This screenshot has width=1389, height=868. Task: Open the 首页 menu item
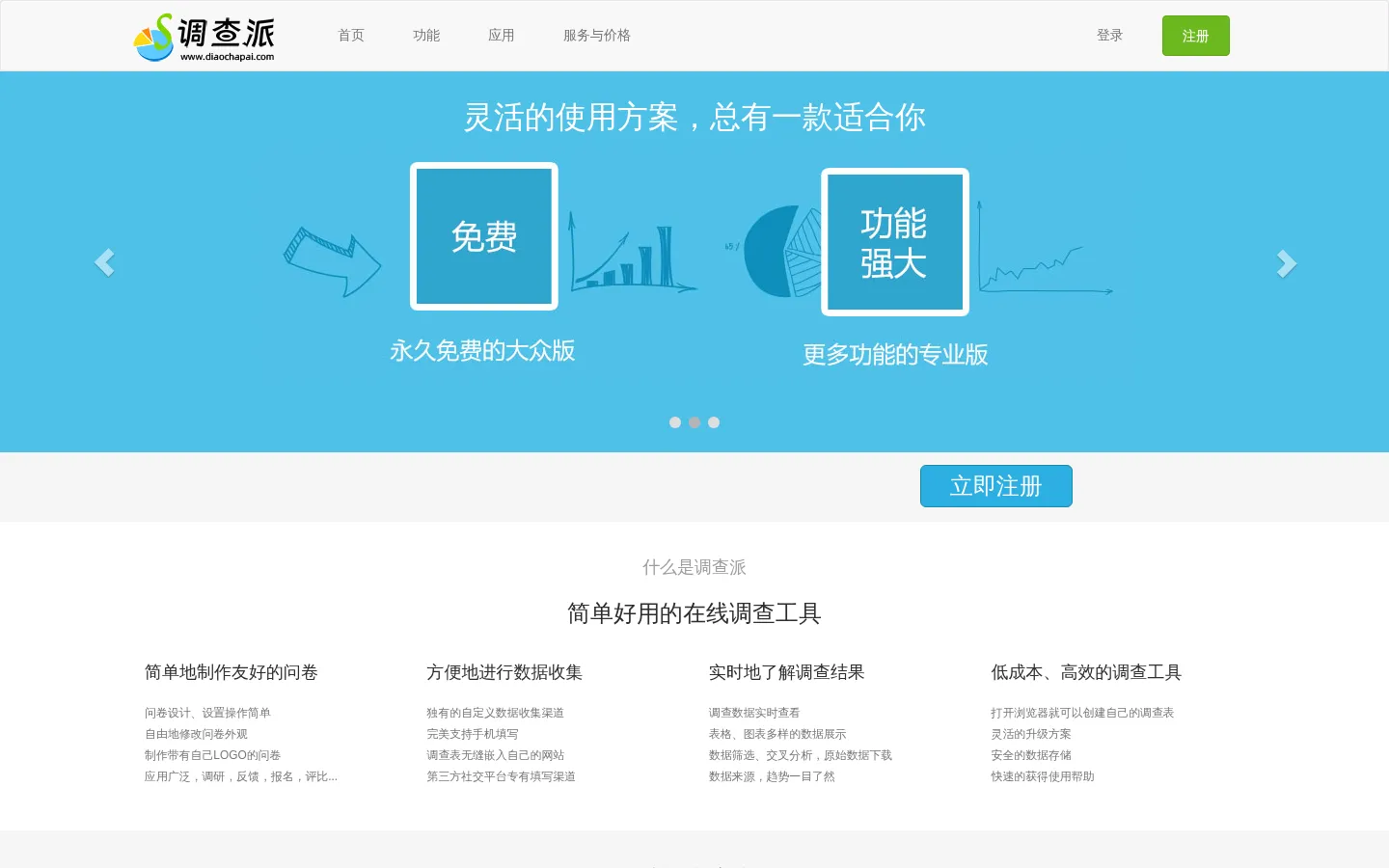click(351, 36)
